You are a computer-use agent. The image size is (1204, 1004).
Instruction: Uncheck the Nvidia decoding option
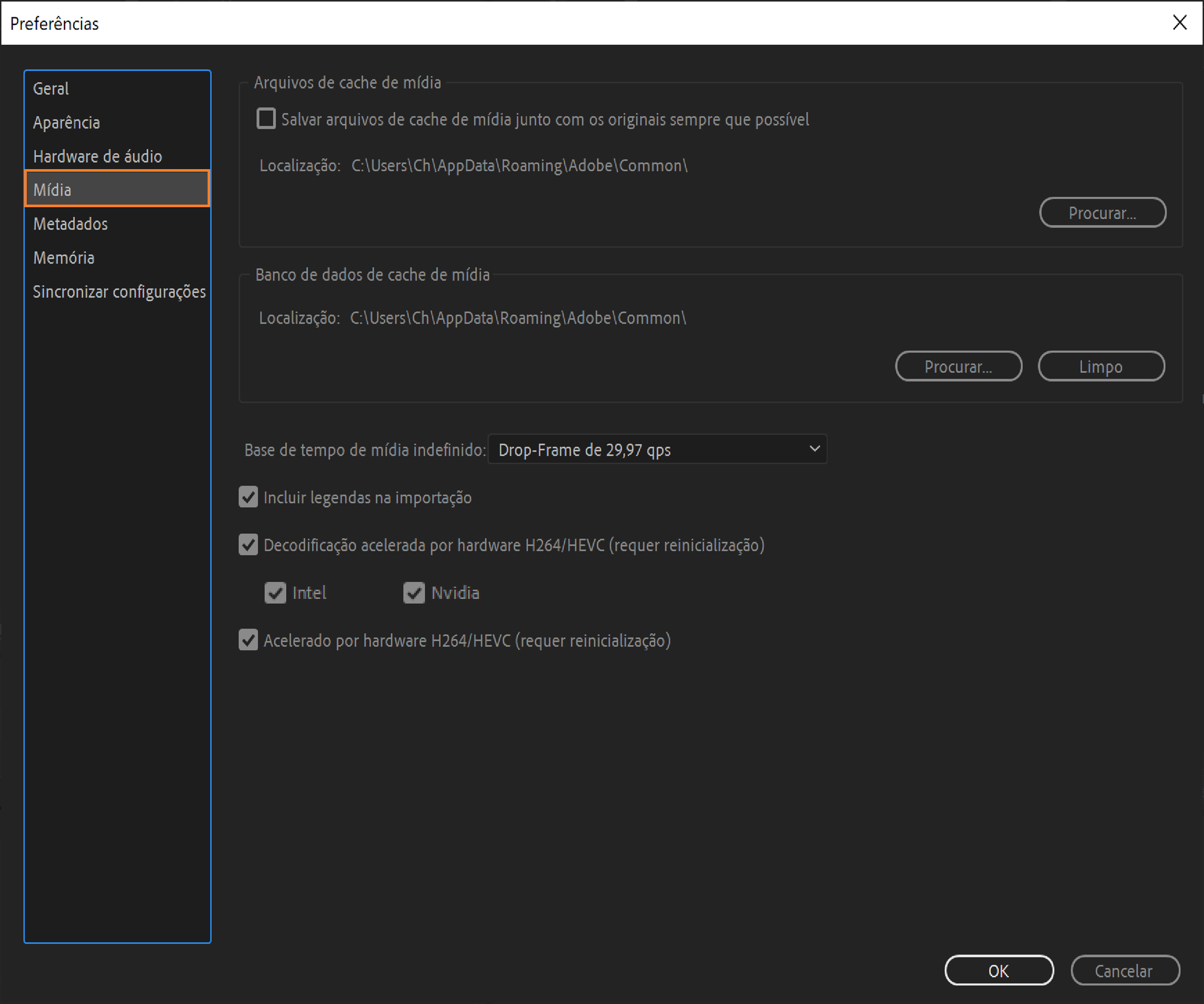point(414,593)
